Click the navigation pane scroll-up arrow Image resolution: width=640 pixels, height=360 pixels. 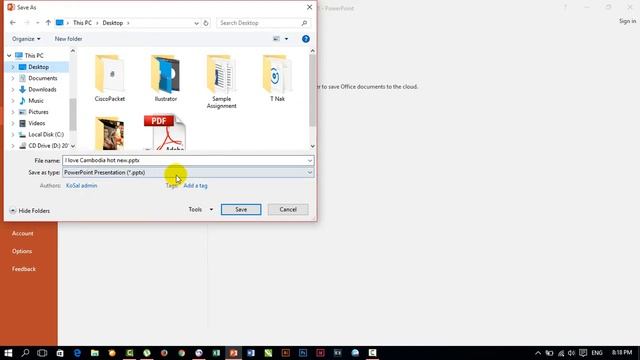coord(73,51)
